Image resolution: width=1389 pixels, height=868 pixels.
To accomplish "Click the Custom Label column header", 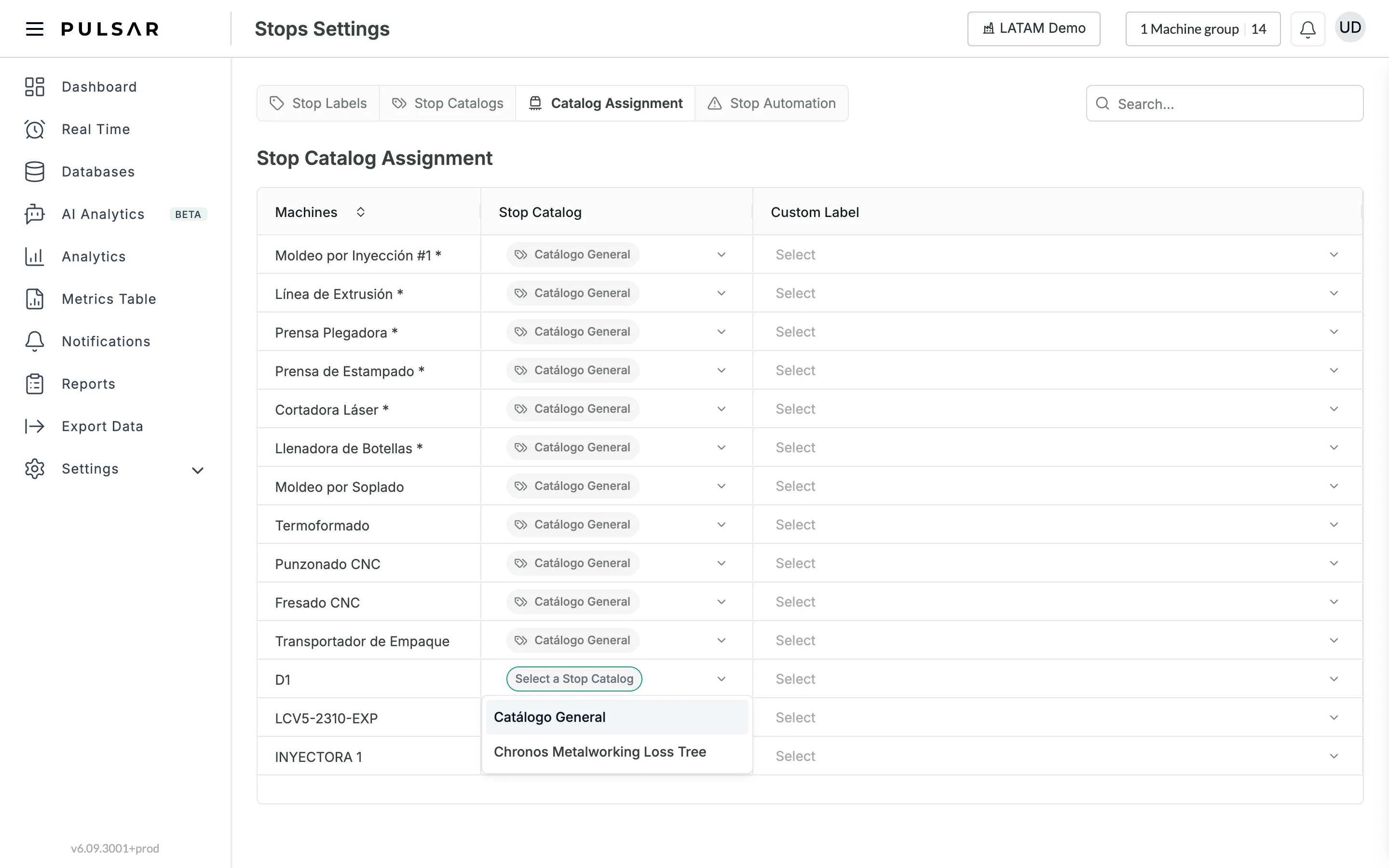I will coord(815,212).
